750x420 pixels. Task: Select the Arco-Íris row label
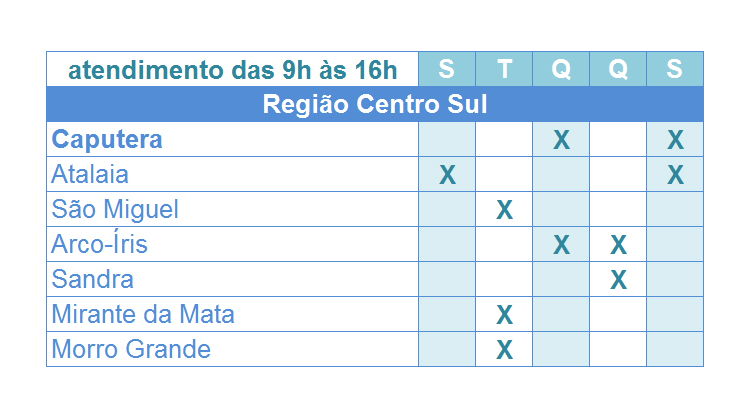click(x=99, y=243)
